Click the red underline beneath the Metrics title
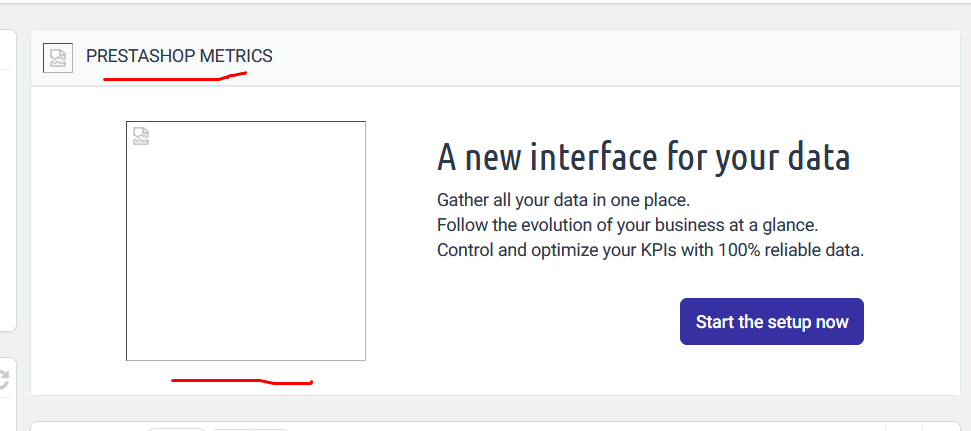Screen dimensions: 971x431 pyautogui.click(x=174, y=79)
